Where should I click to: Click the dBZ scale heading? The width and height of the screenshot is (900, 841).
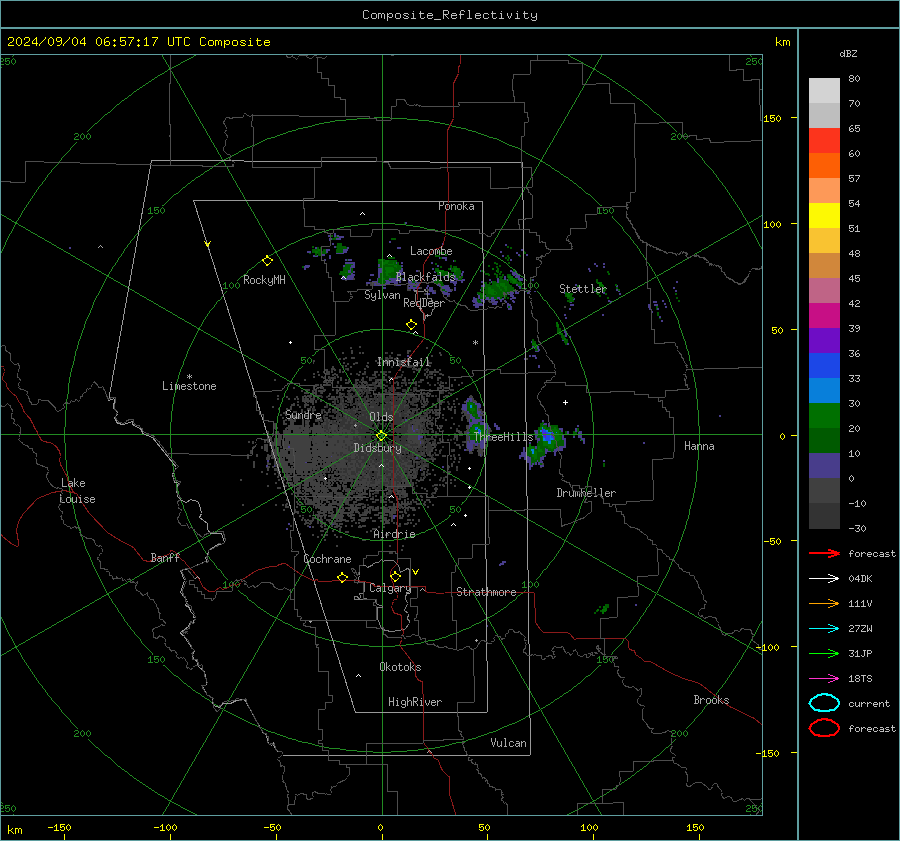click(848, 53)
